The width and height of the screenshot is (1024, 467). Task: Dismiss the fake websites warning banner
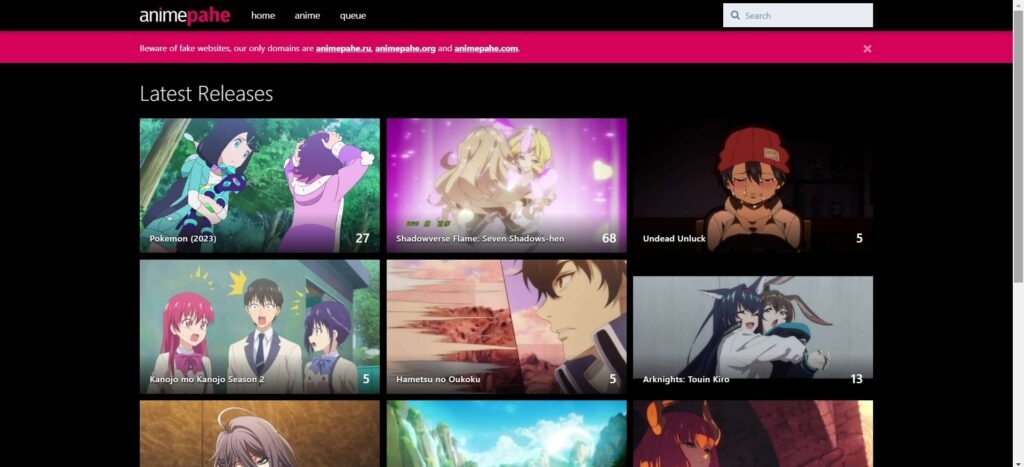pyautogui.click(x=867, y=48)
